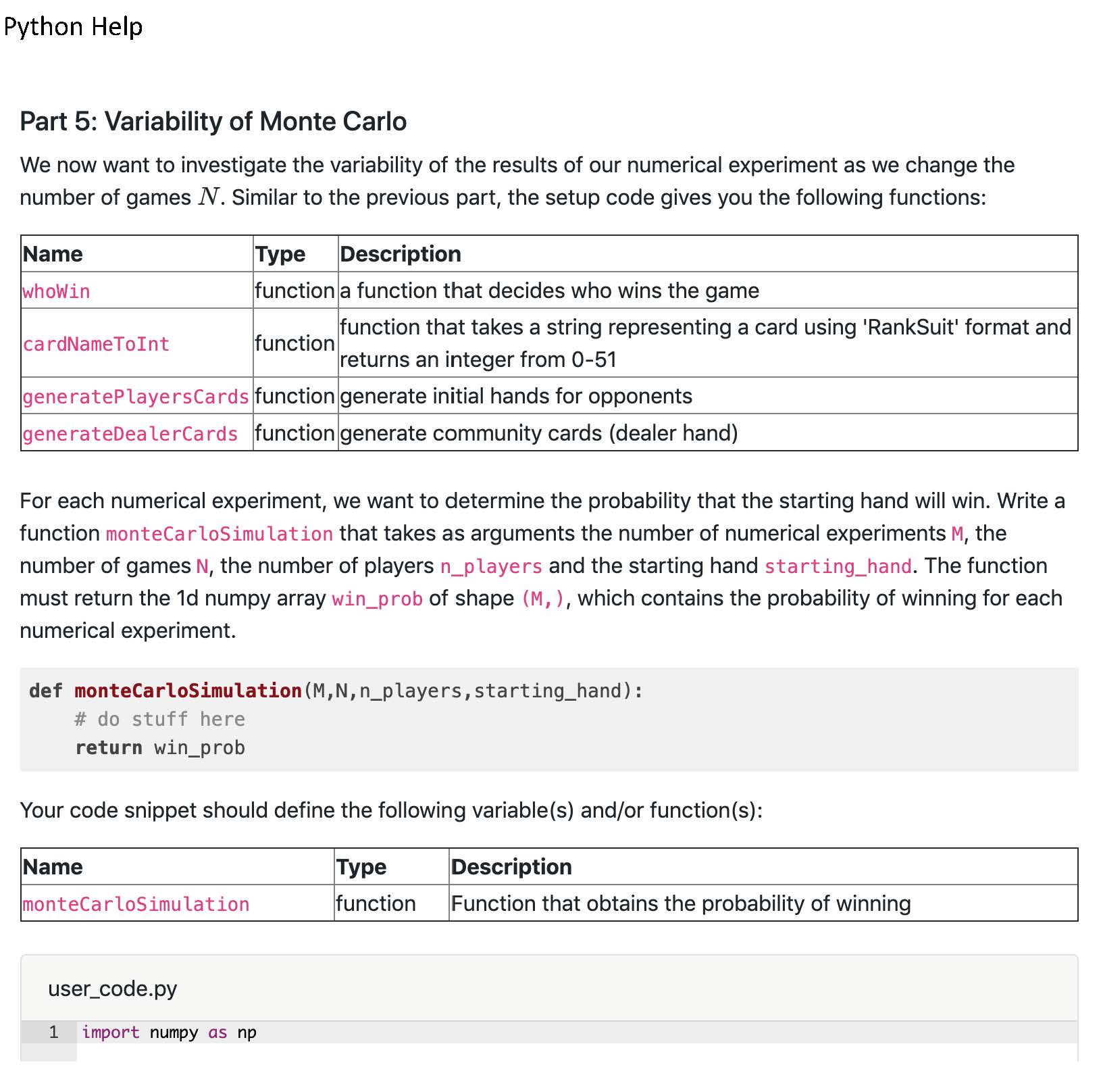Click the '# do stuff here' comment

[159, 719]
